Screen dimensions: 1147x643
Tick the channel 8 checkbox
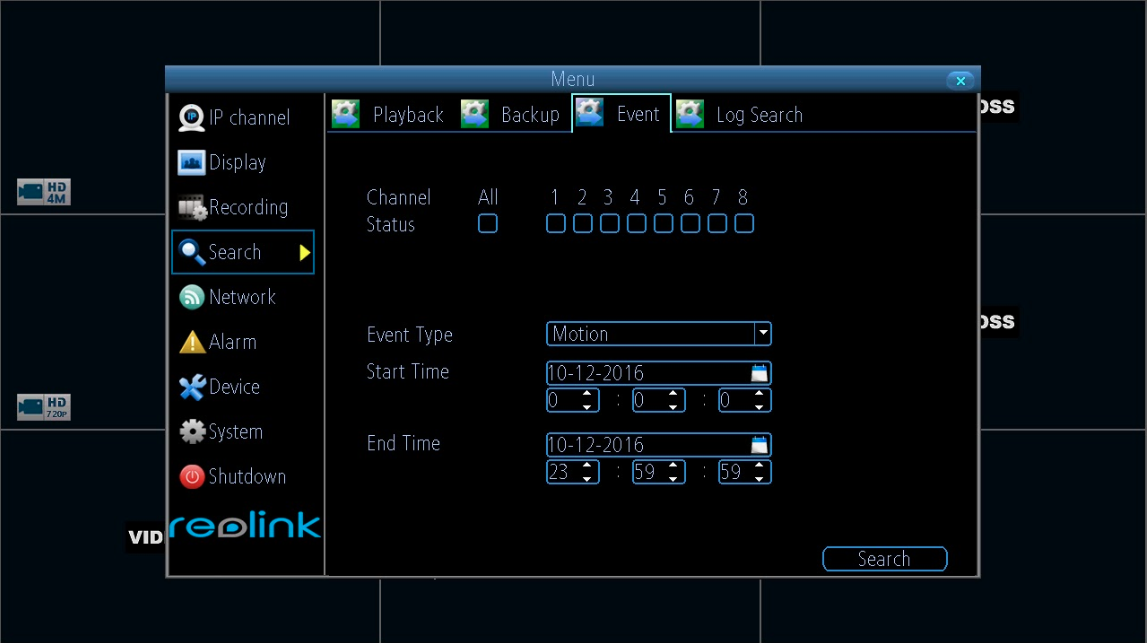742,223
